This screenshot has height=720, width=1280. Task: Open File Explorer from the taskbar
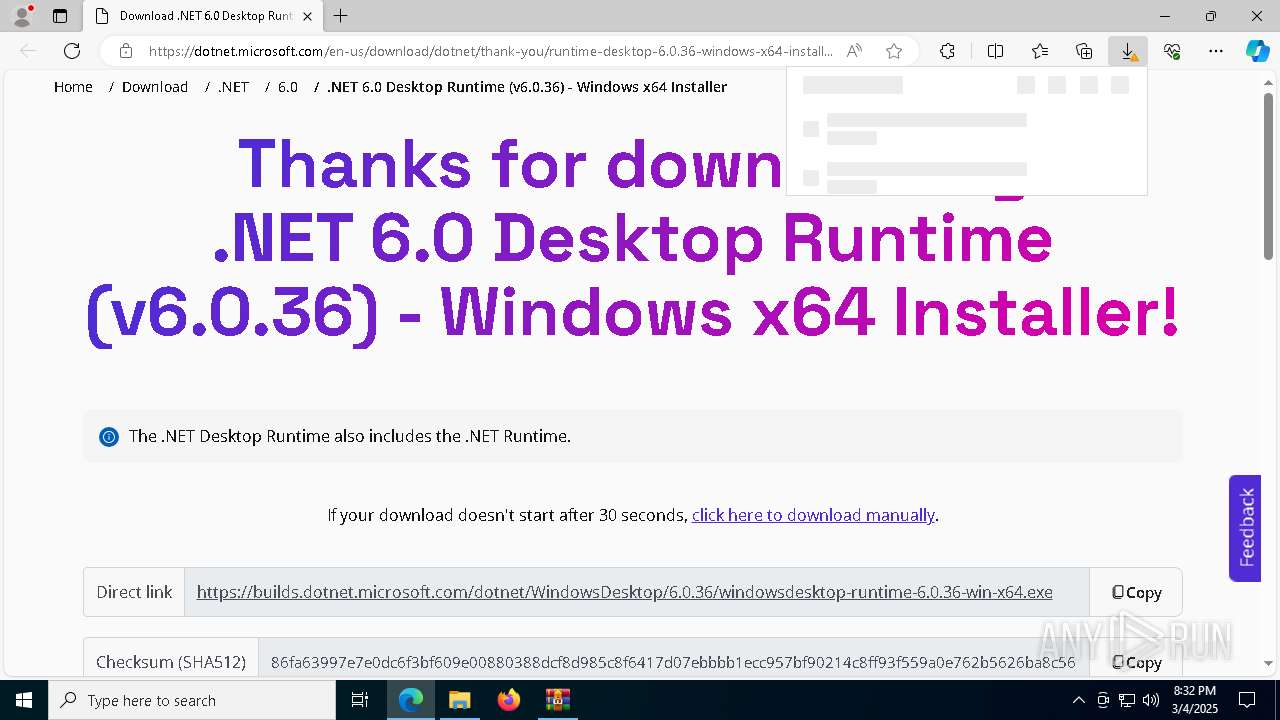459,700
